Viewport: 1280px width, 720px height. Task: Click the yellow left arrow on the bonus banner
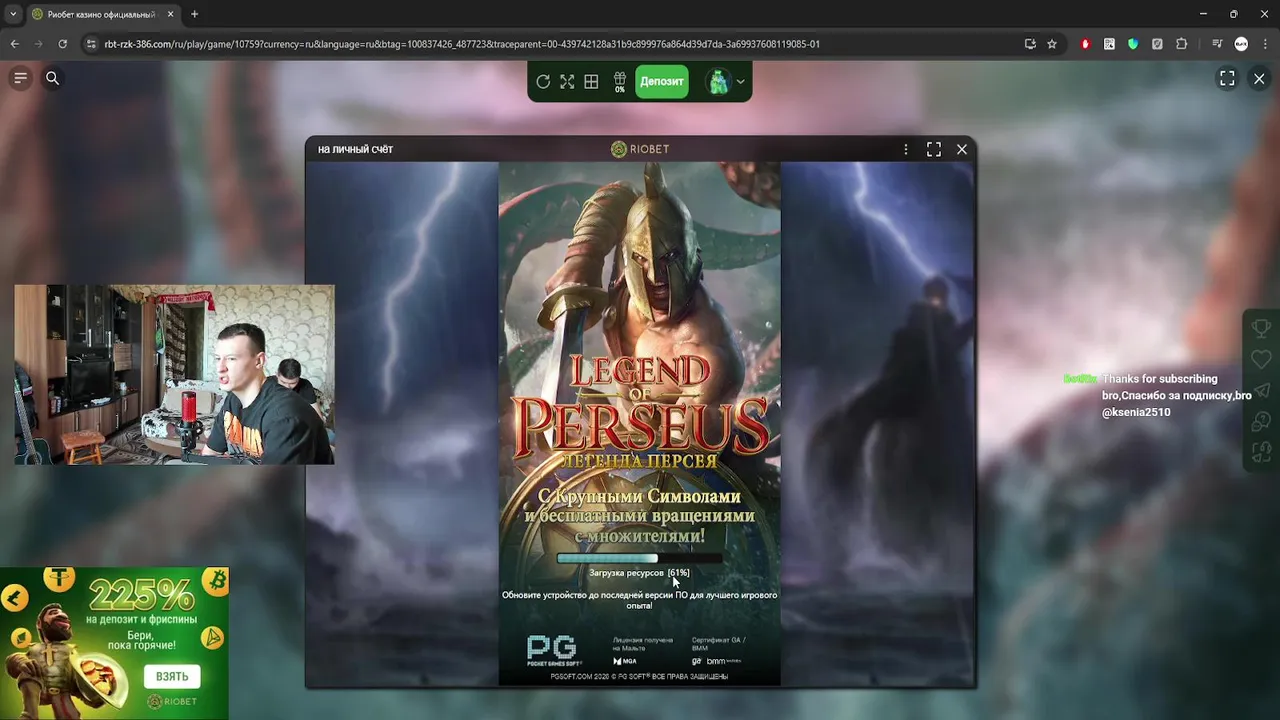(x=14, y=598)
